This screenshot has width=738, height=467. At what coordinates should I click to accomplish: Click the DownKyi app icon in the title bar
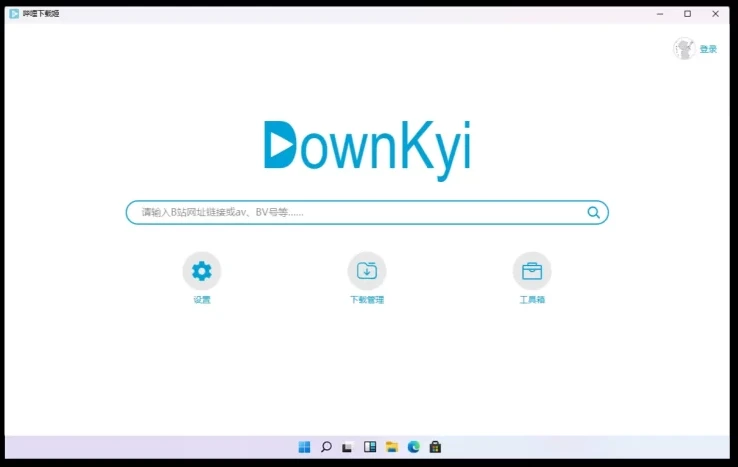[x=14, y=14]
